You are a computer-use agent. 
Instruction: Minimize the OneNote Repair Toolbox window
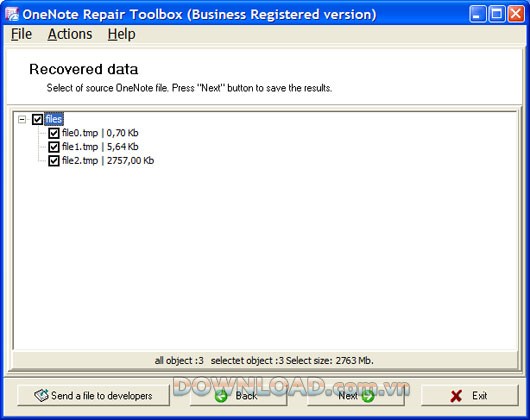(478, 14)
